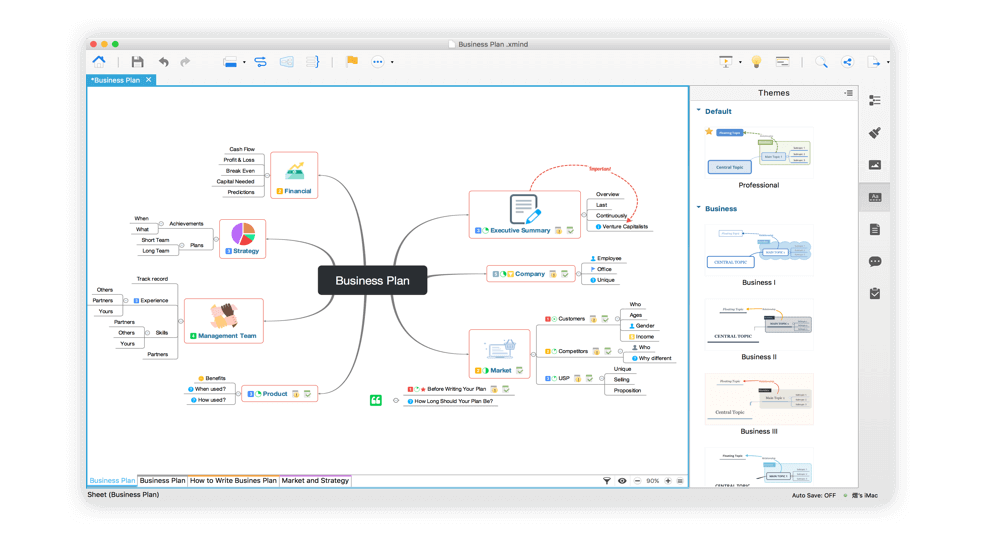
Task: Open Themes panel options menu
Action: point(848,93)
